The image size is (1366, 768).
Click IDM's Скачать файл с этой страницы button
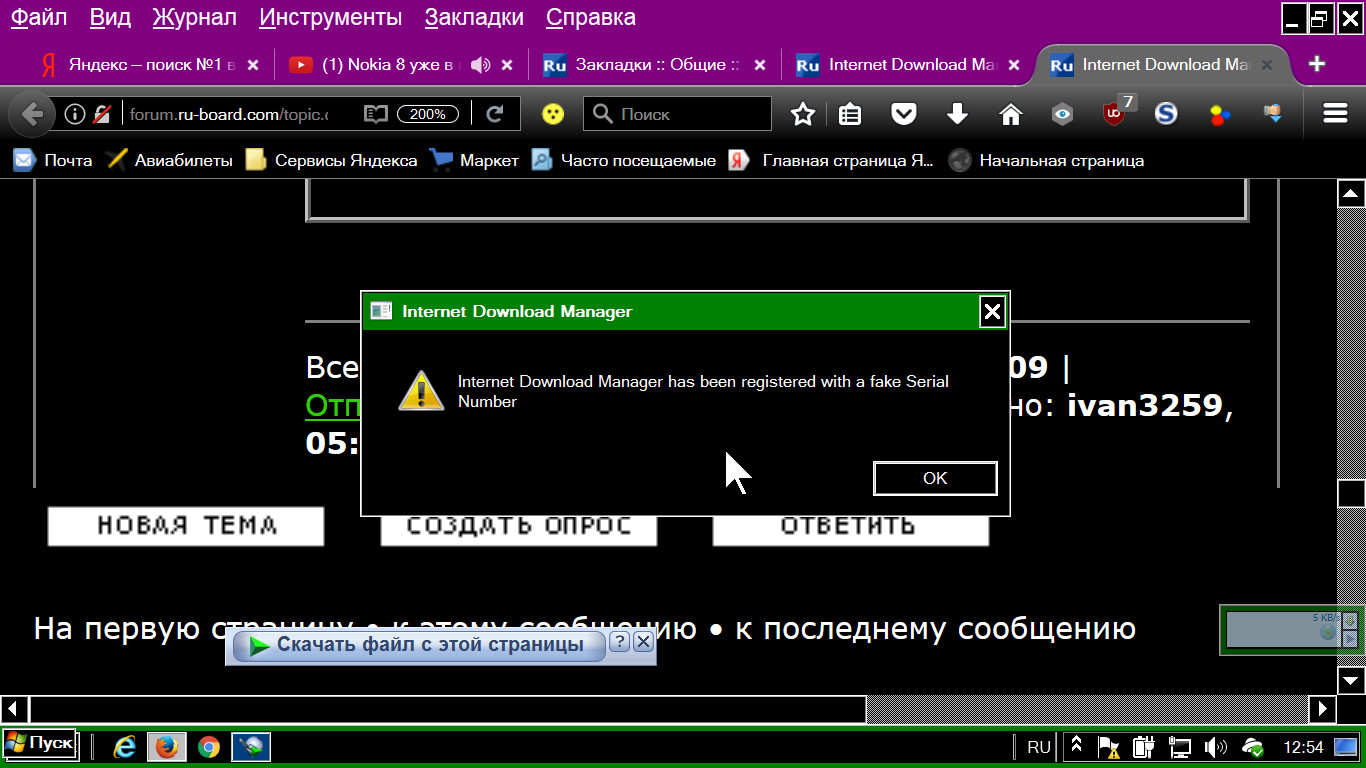(x=419, y=646)
